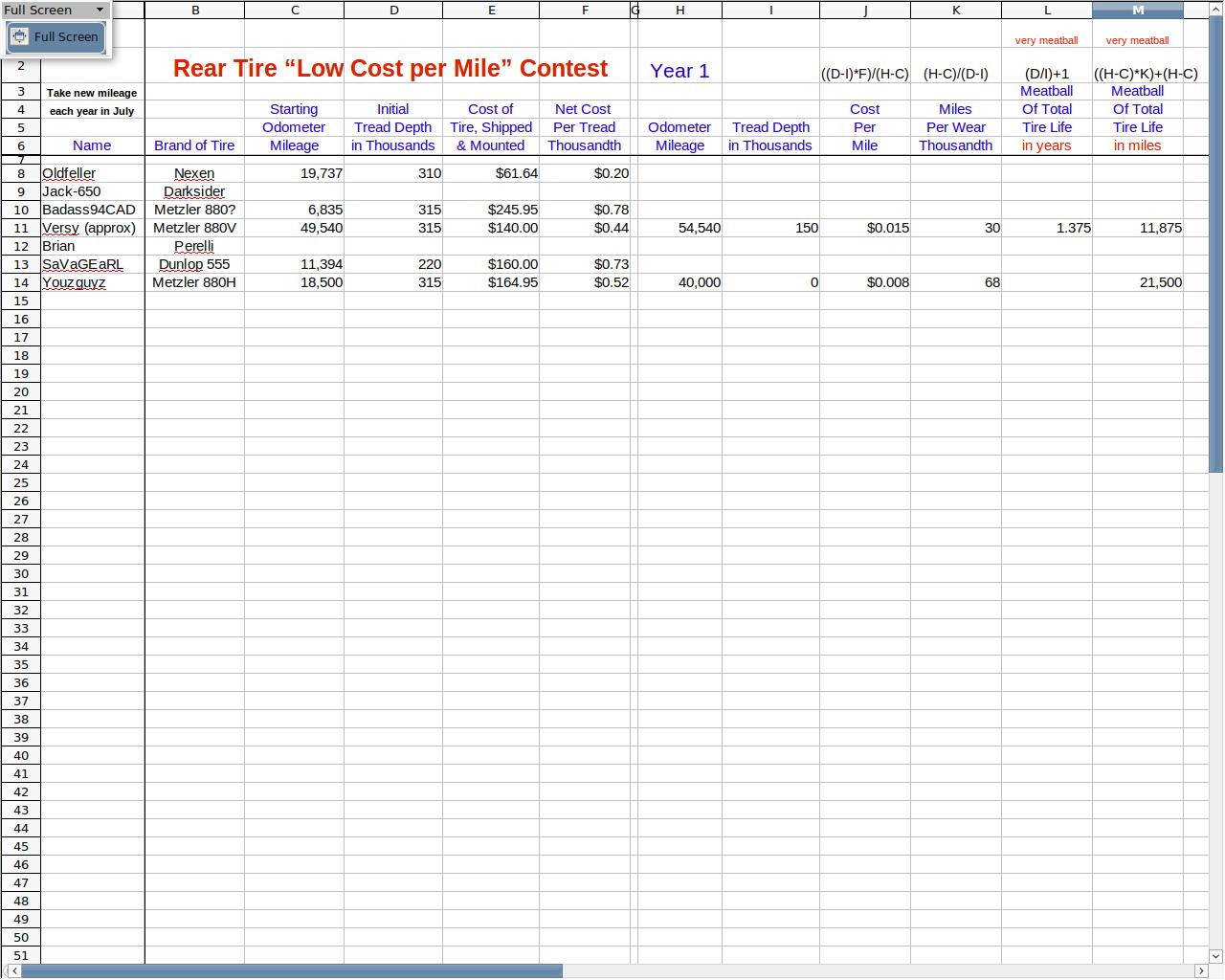Open the Full Screen toolbar dropdown arrow
The width and height of the screenshot is (1225, 980).
pos(100,10)
